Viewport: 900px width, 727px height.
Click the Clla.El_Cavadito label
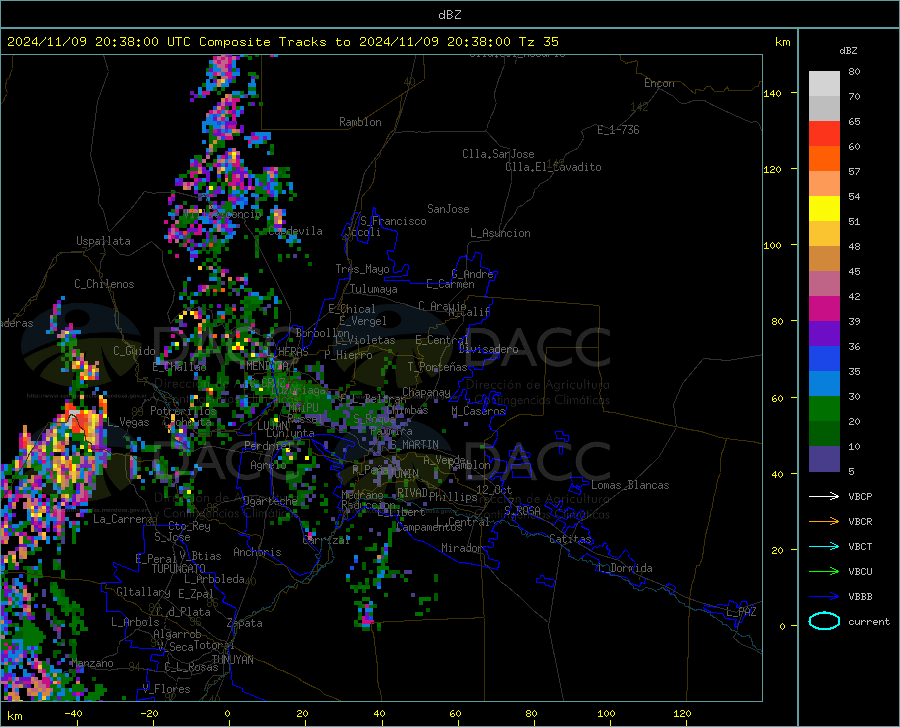coord(553,167)
